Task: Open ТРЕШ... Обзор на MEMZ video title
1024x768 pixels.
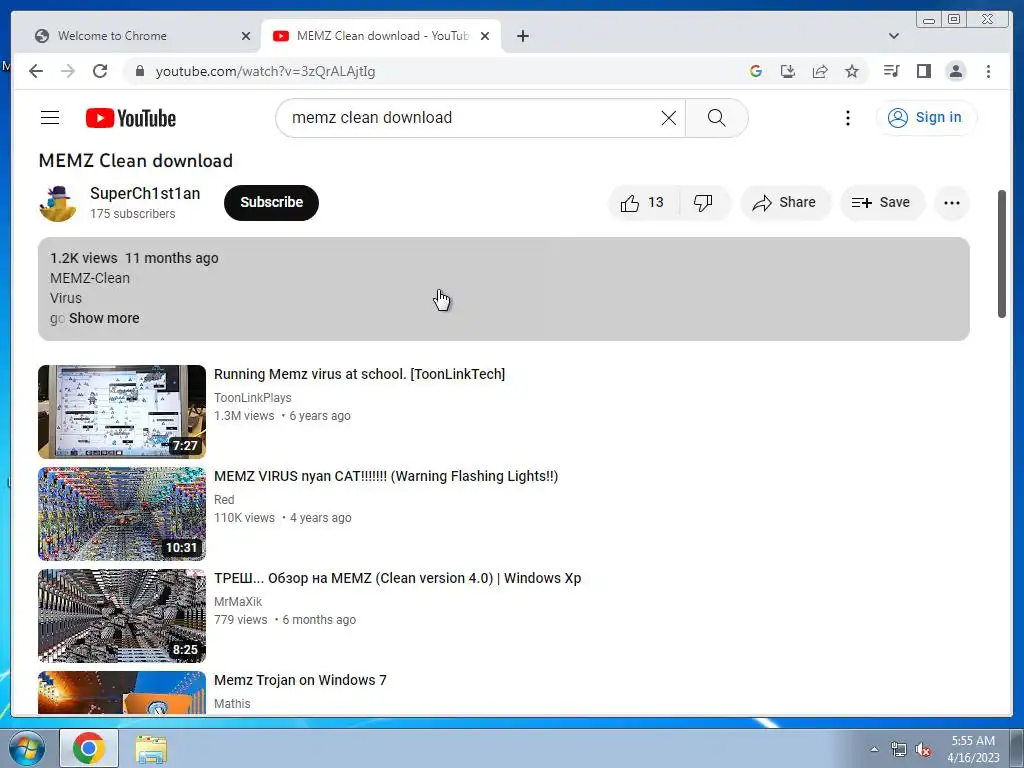Action: [x=398, y=578]
